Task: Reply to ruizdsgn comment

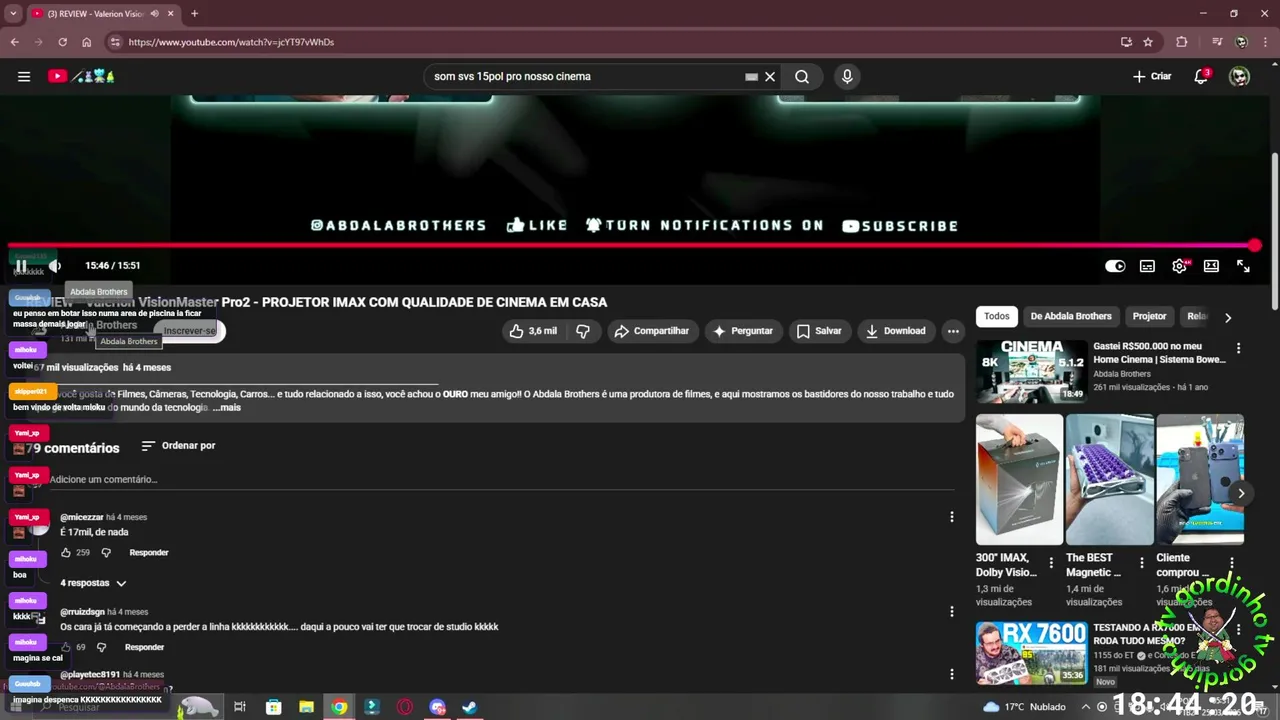Action: click(144, 648)
